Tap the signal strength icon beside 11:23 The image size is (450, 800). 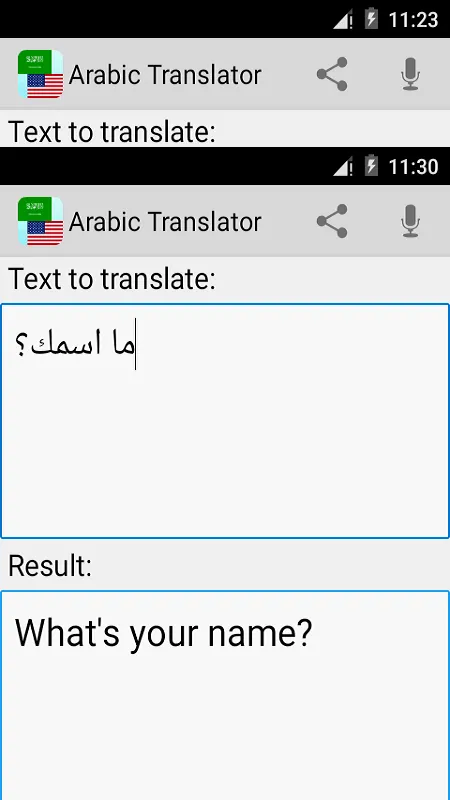(344, 20)
